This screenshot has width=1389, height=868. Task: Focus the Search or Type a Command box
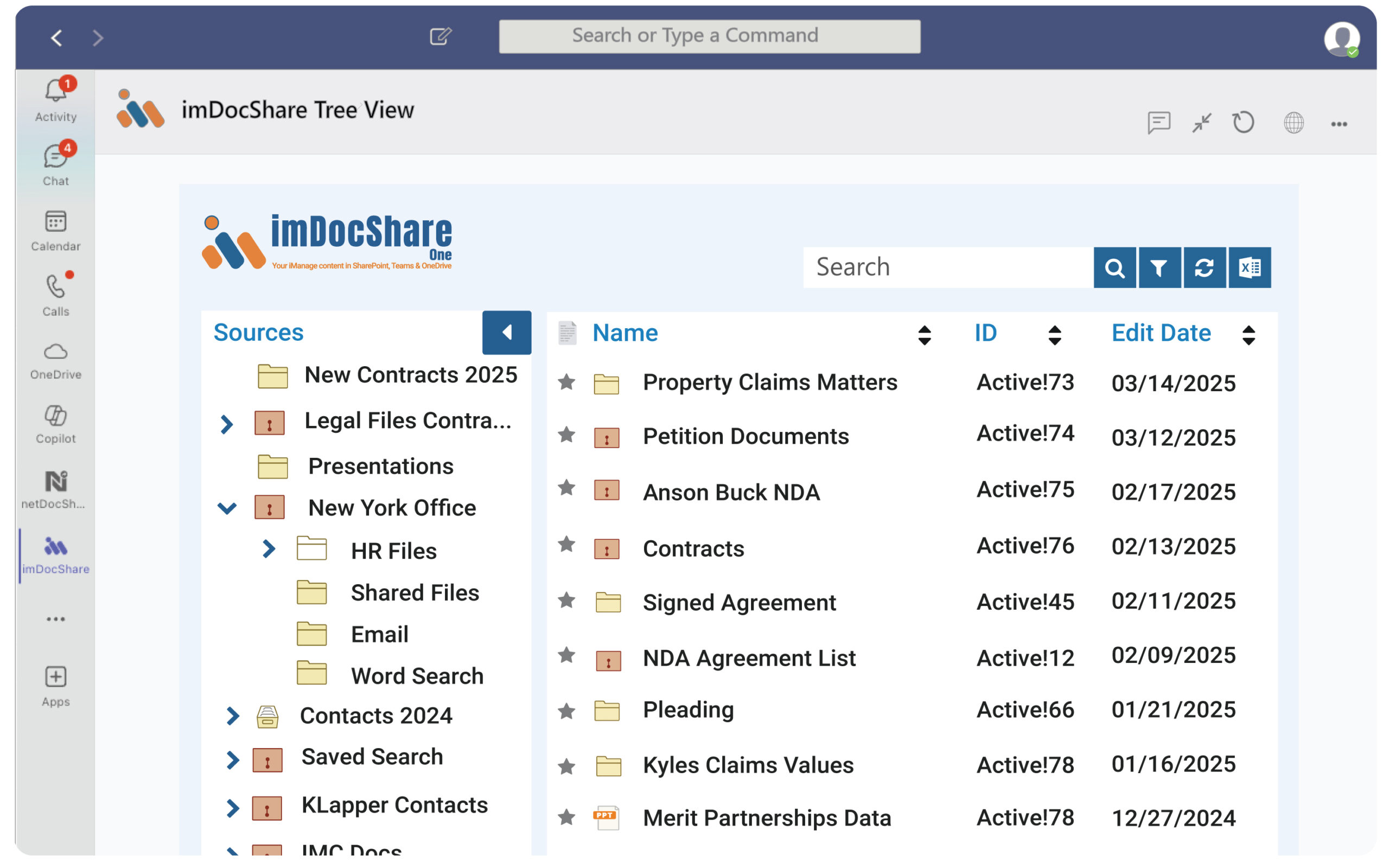pos(710,37)
